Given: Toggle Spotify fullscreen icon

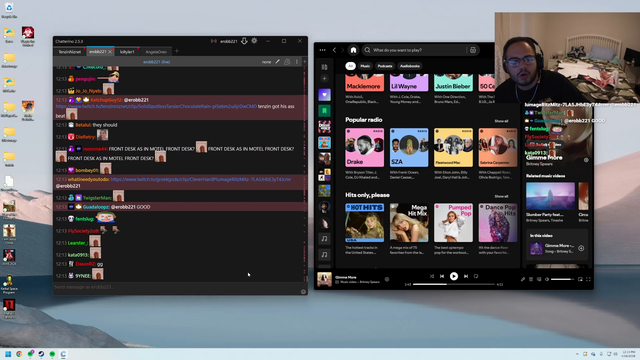Looking at the screenshot, I should pos(588,280).
